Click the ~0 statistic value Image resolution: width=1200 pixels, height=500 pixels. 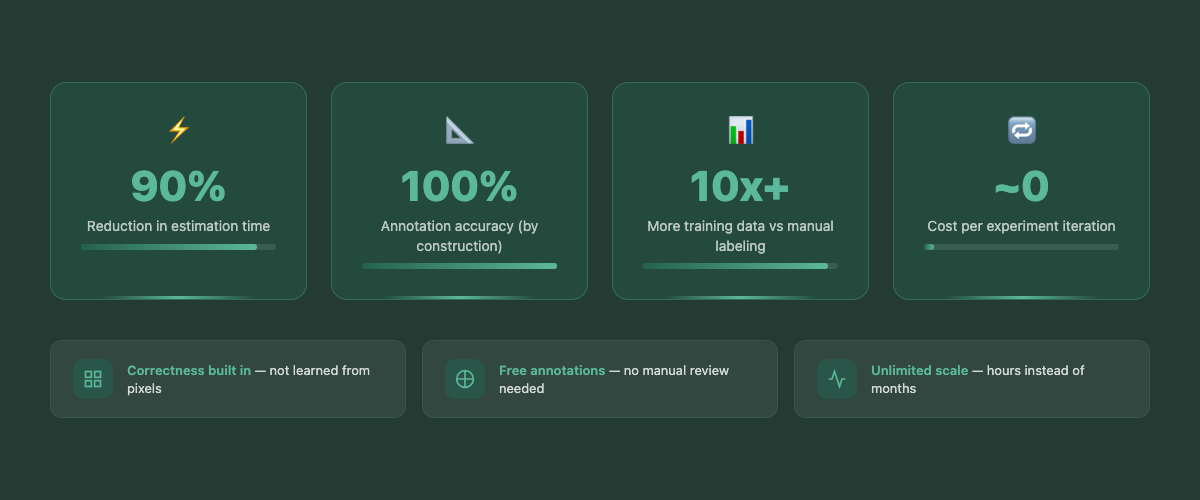(1021, 187)
